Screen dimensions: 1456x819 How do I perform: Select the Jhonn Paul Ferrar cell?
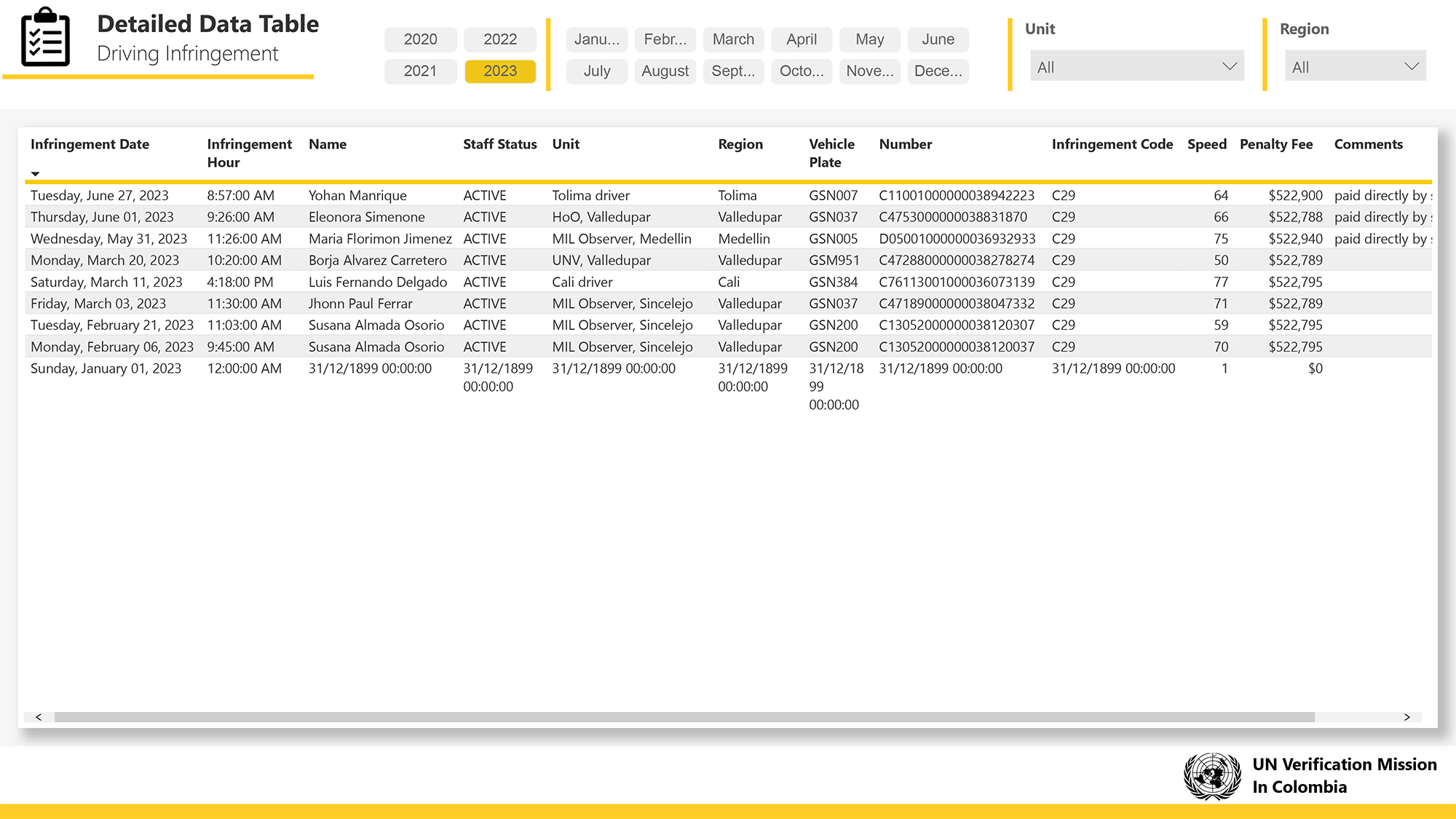(360, 304)
